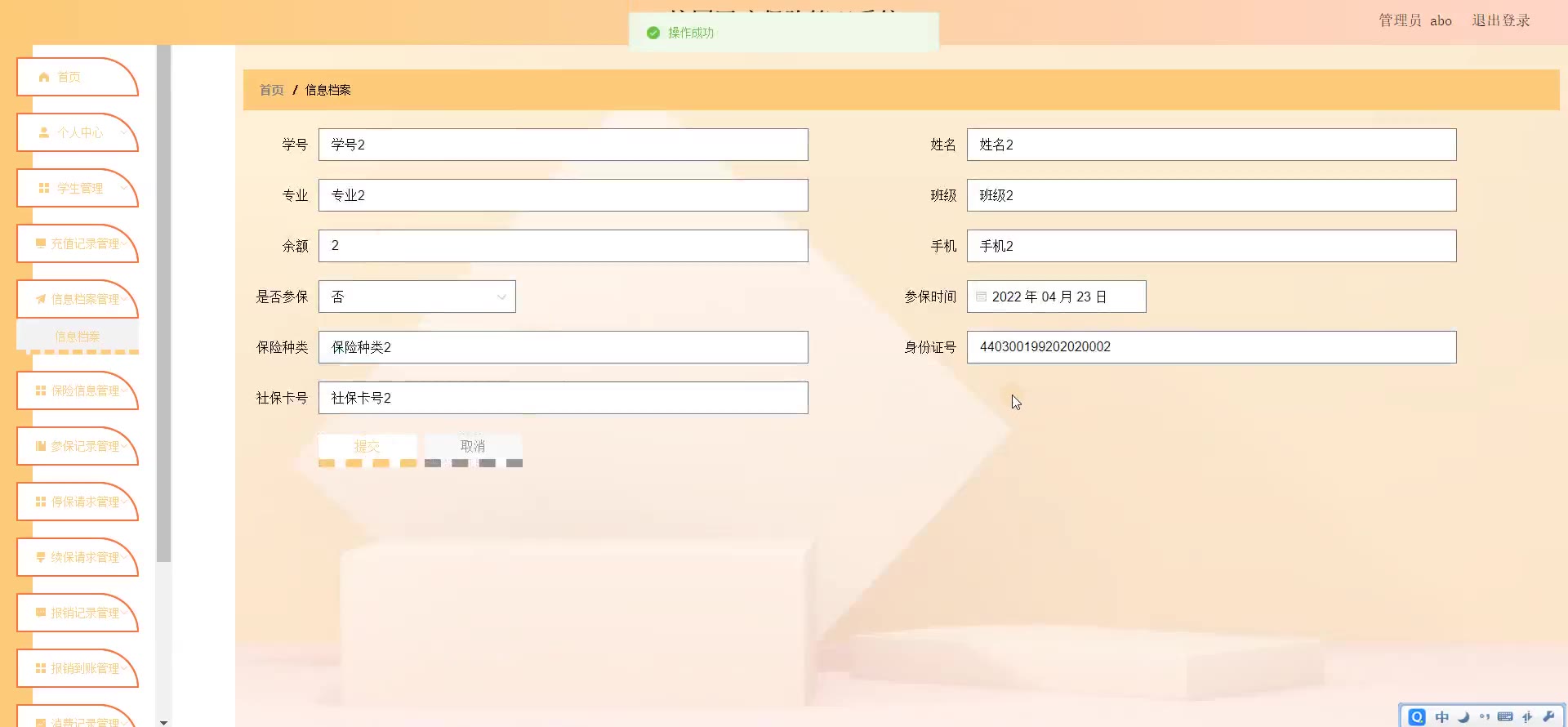Viewport: 1568px width, 727px height.
Task: Click the 管理员 abo account label
Action: 1415,20
